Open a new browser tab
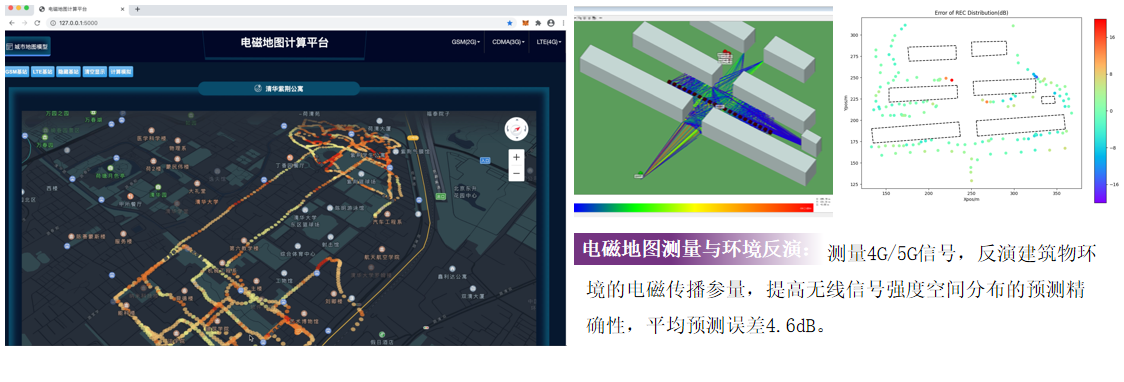 click(137, 9)
